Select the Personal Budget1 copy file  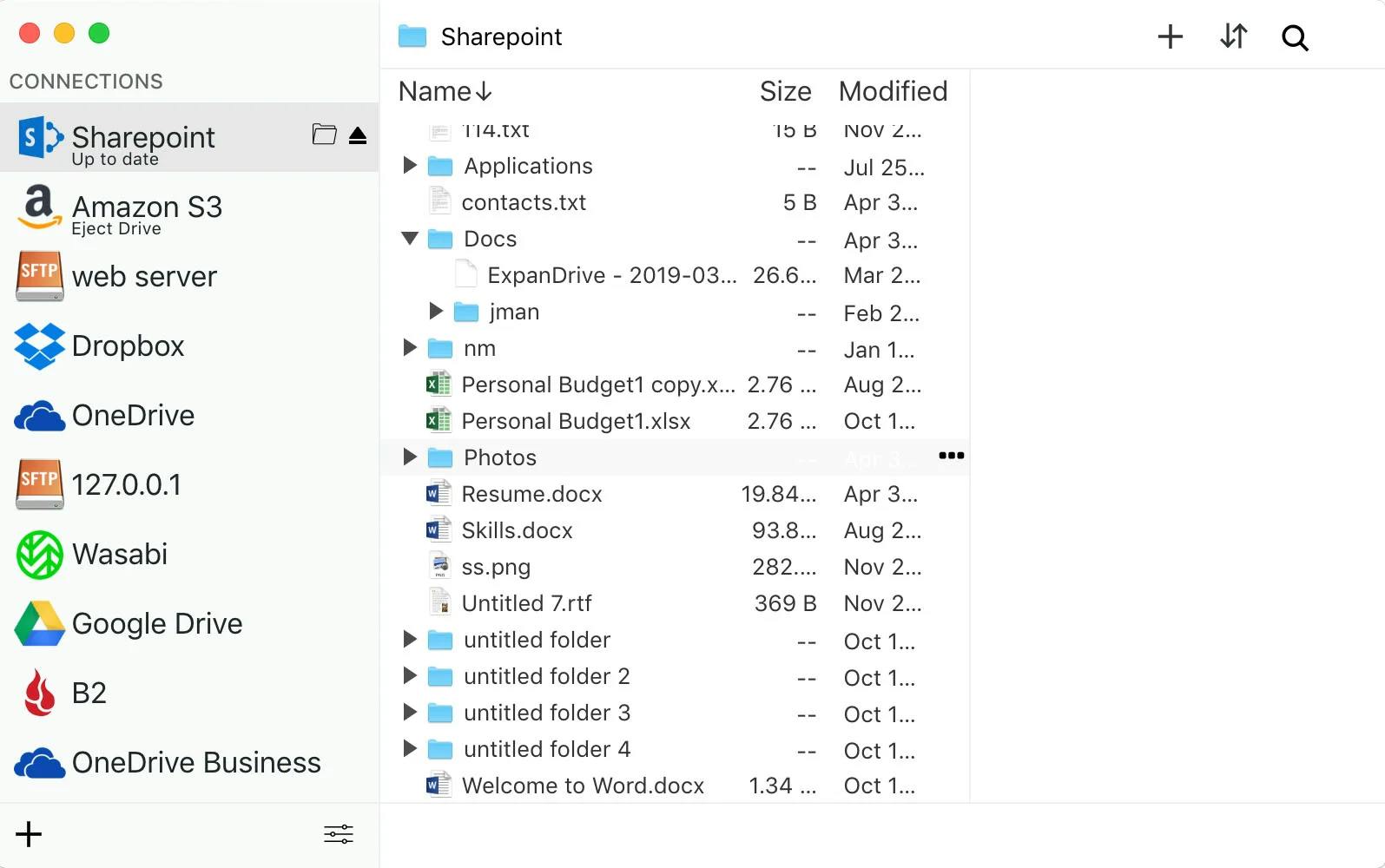click(x=598, y=385)
